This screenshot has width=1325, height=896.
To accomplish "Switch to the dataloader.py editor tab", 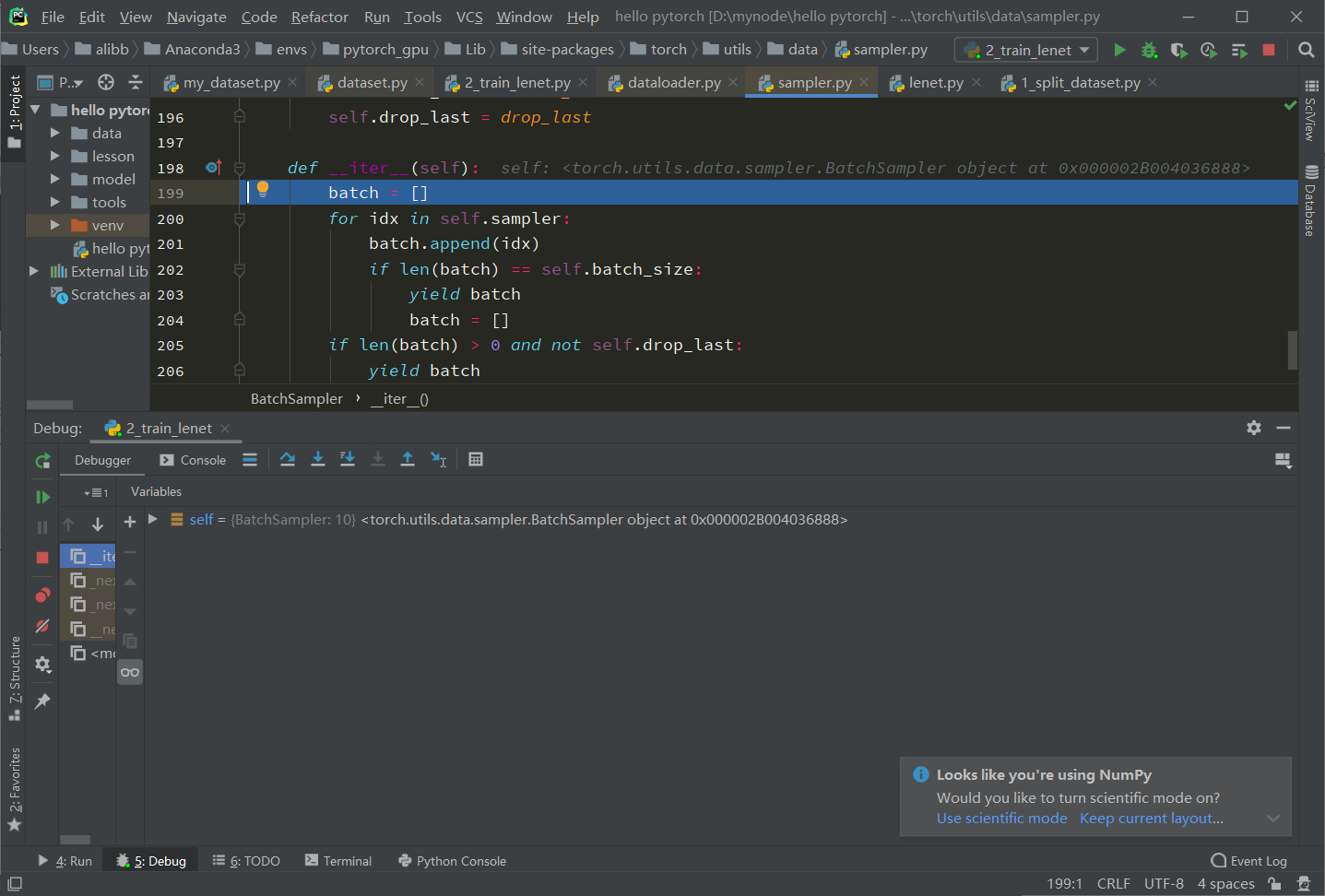I will pos(676,82).
